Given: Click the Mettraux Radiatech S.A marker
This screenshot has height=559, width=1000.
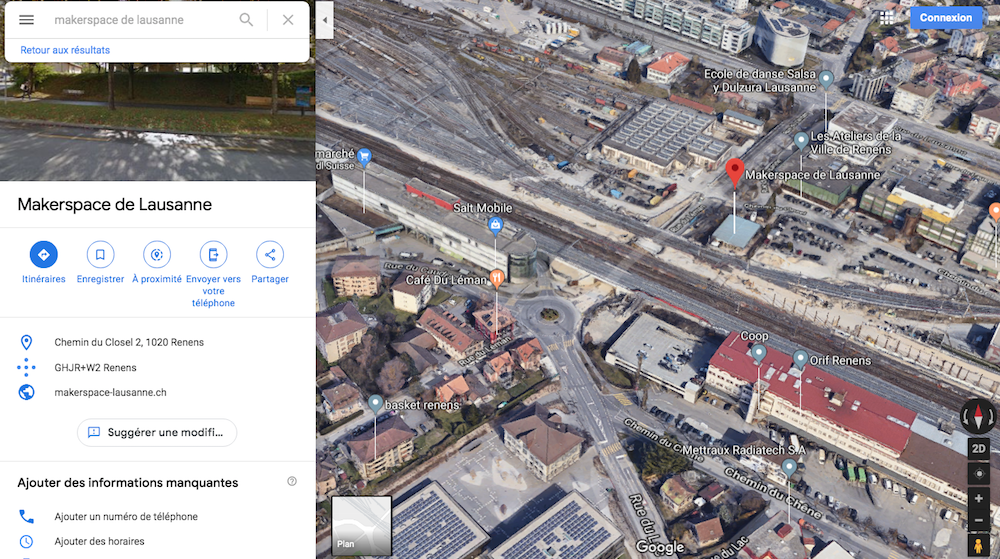Looking at the screenshot, I should [x=789, y=468].
